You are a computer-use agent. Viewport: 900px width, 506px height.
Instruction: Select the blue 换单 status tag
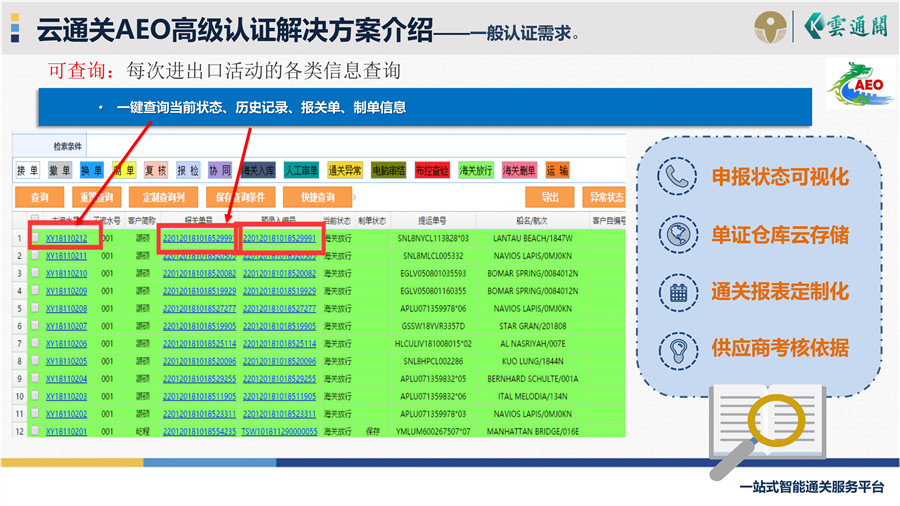point(91,170)
